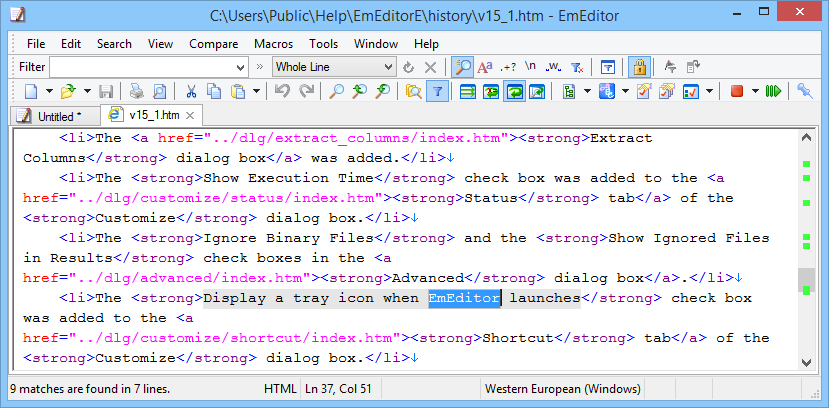Toggle Match Whole Word w icon
The image size is (829, 408).
tap(553, 67)
